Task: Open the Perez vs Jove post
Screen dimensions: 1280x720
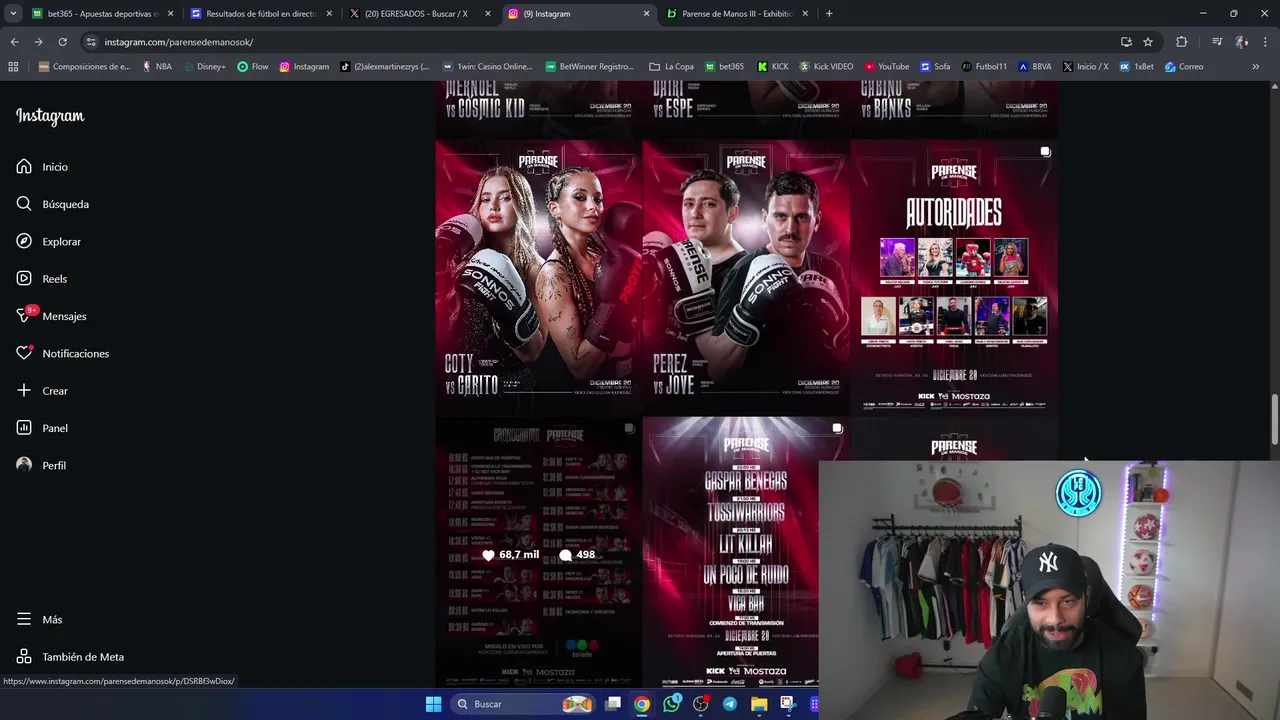Action: [x=746, y=277]
